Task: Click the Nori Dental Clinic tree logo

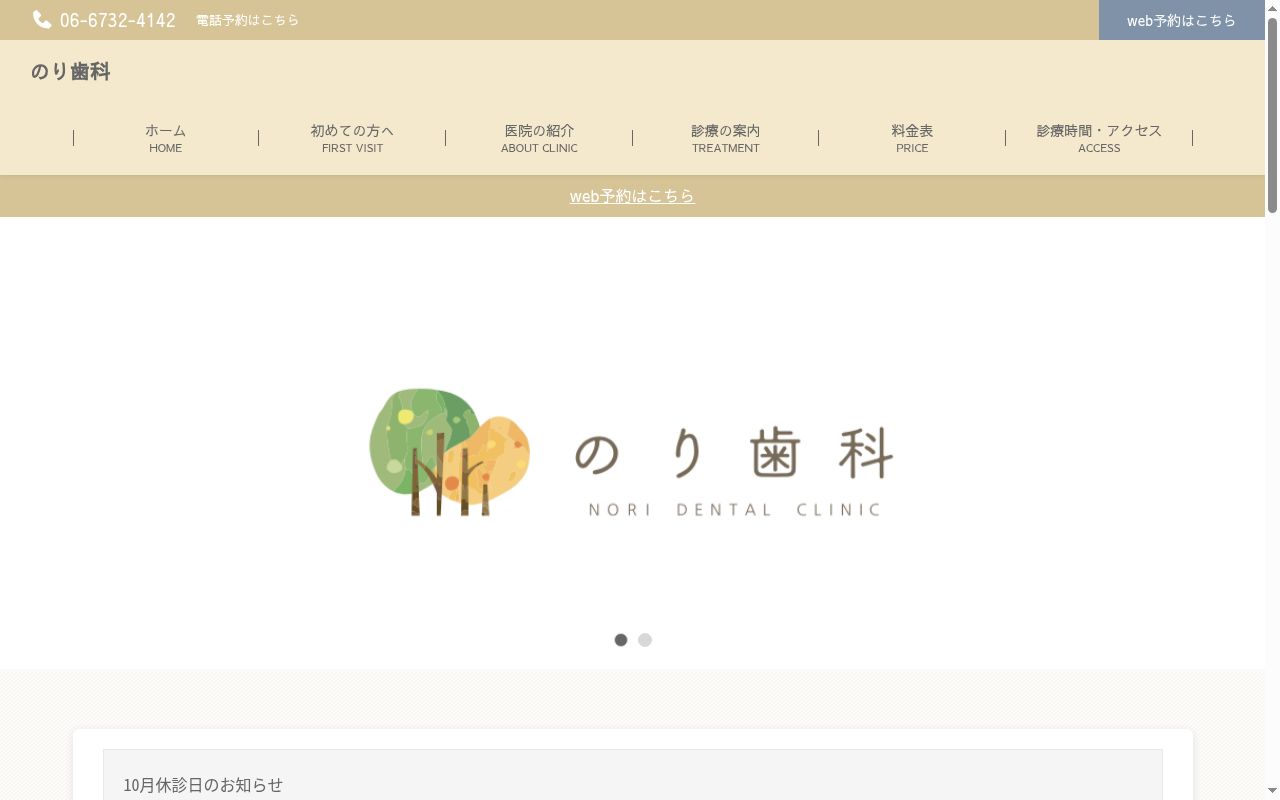Action: [450, 452]
